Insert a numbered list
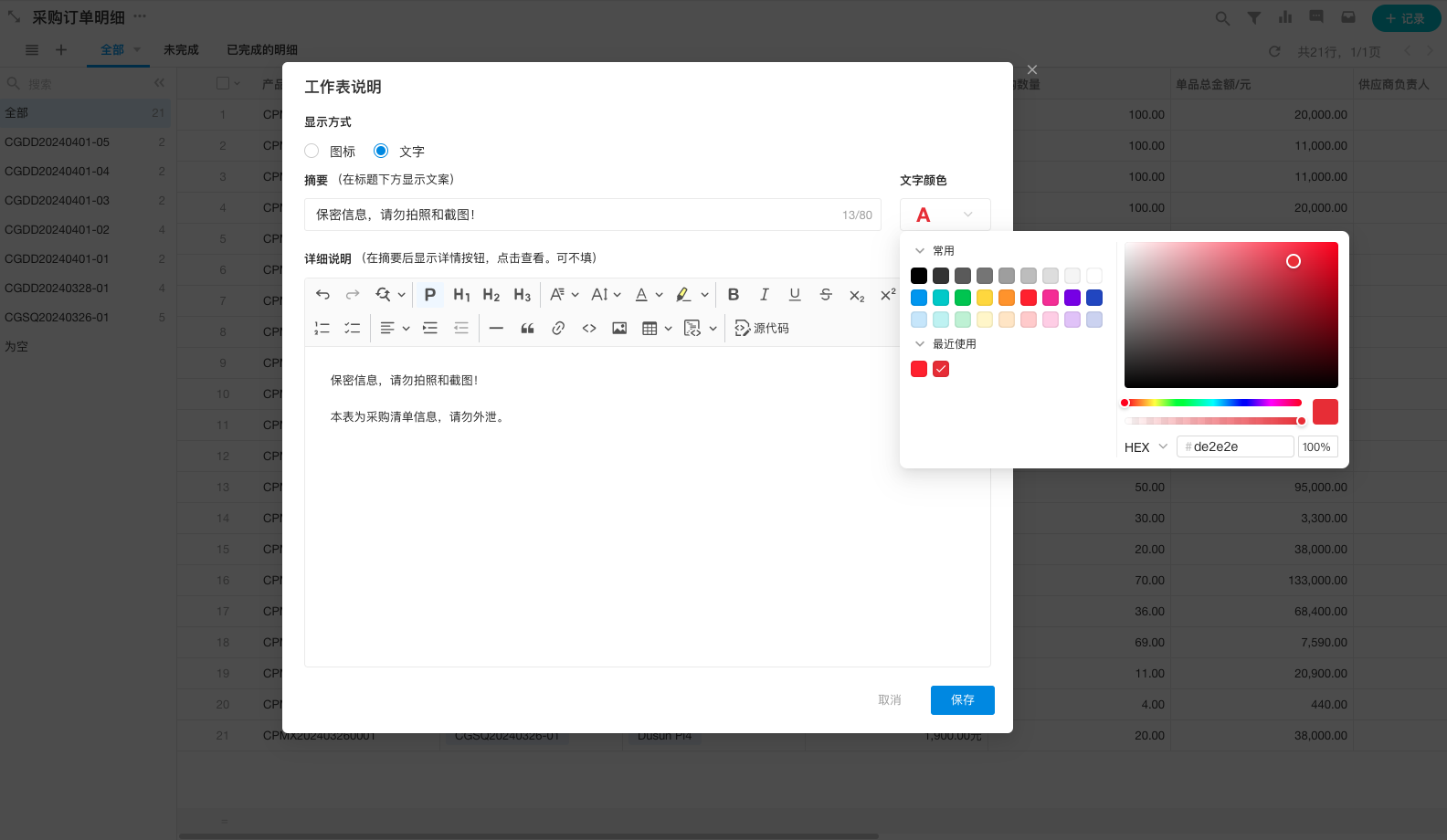Screen dimensions: 1447x840 point(322,329)
